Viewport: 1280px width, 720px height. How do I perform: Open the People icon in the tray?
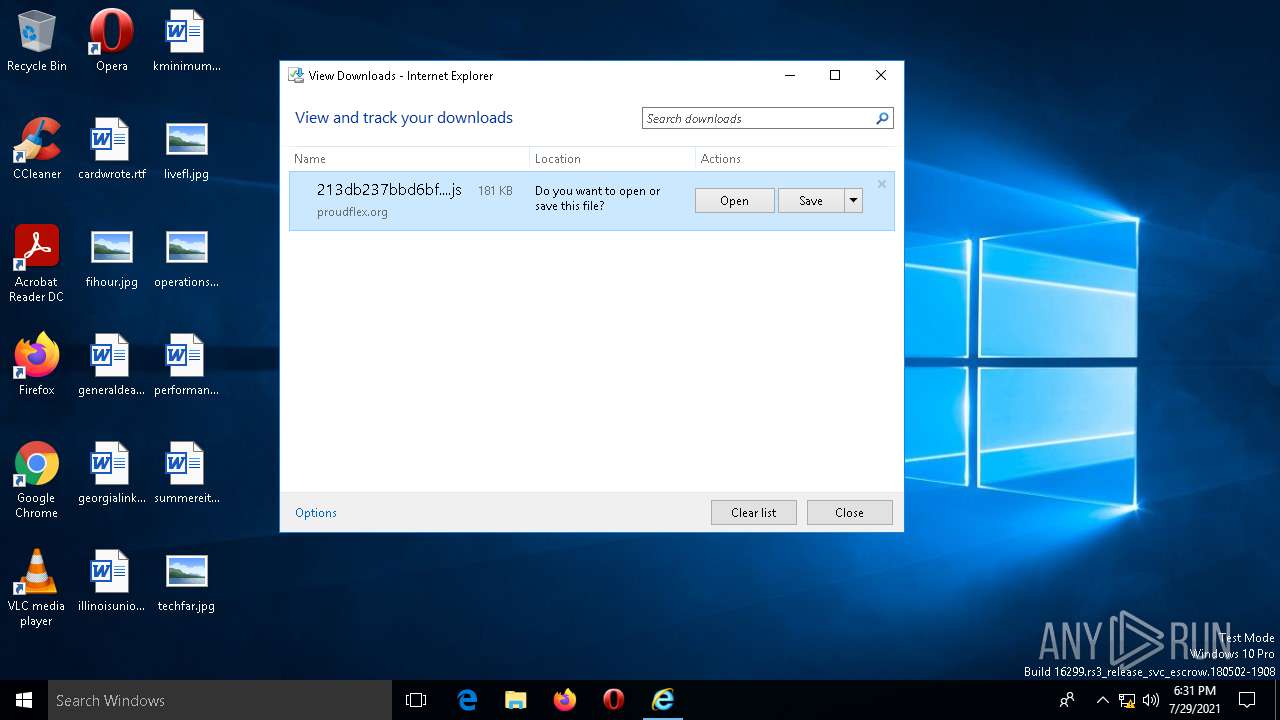pyautogui.click(x=1067, y=700)
